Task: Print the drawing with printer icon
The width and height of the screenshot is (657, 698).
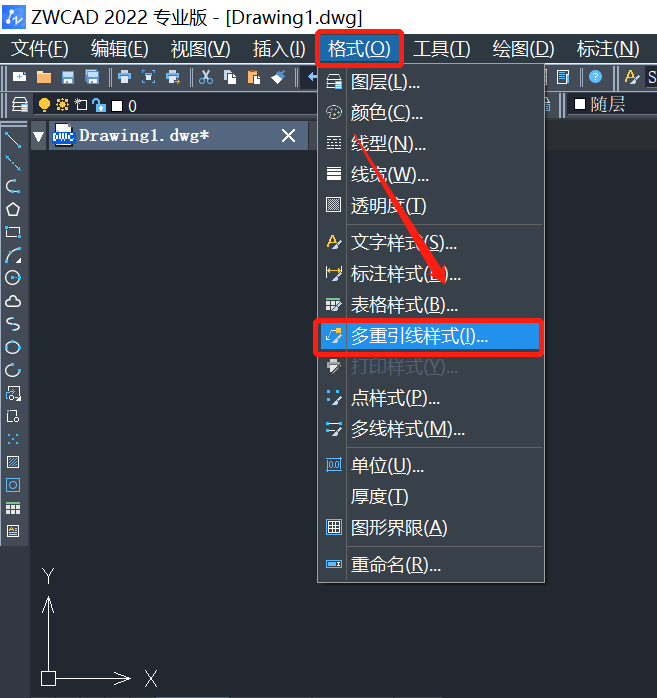Action: pos(124,77)
